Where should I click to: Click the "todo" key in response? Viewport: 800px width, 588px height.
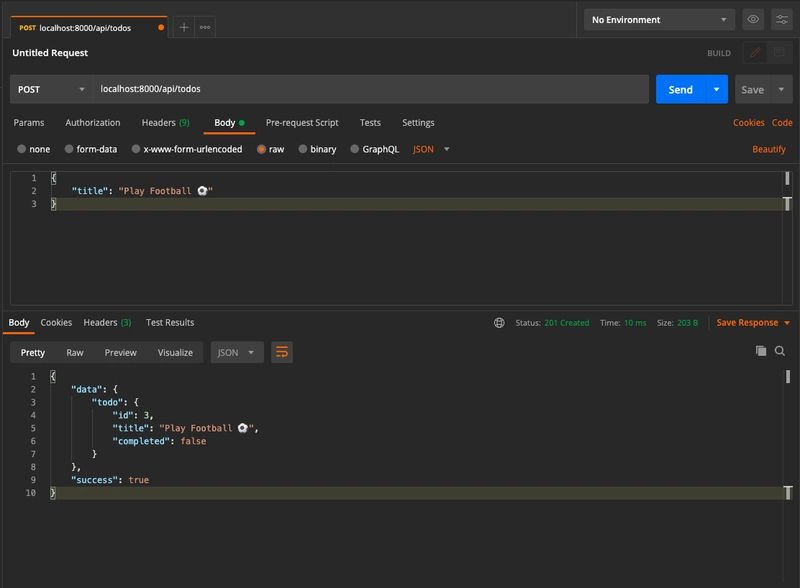pyautogui.click(x=109, y=402)
